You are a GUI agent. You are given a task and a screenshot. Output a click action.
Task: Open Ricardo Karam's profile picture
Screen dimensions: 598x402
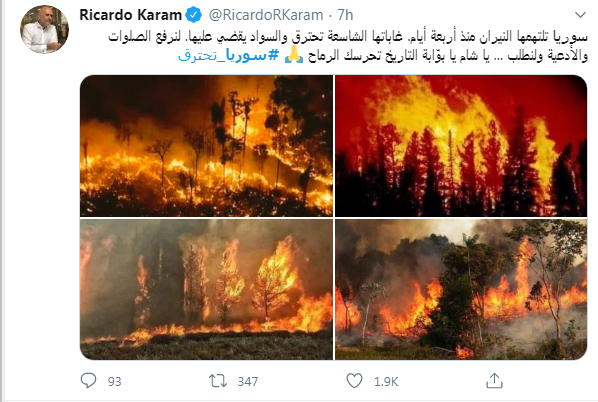click(44, 29)
